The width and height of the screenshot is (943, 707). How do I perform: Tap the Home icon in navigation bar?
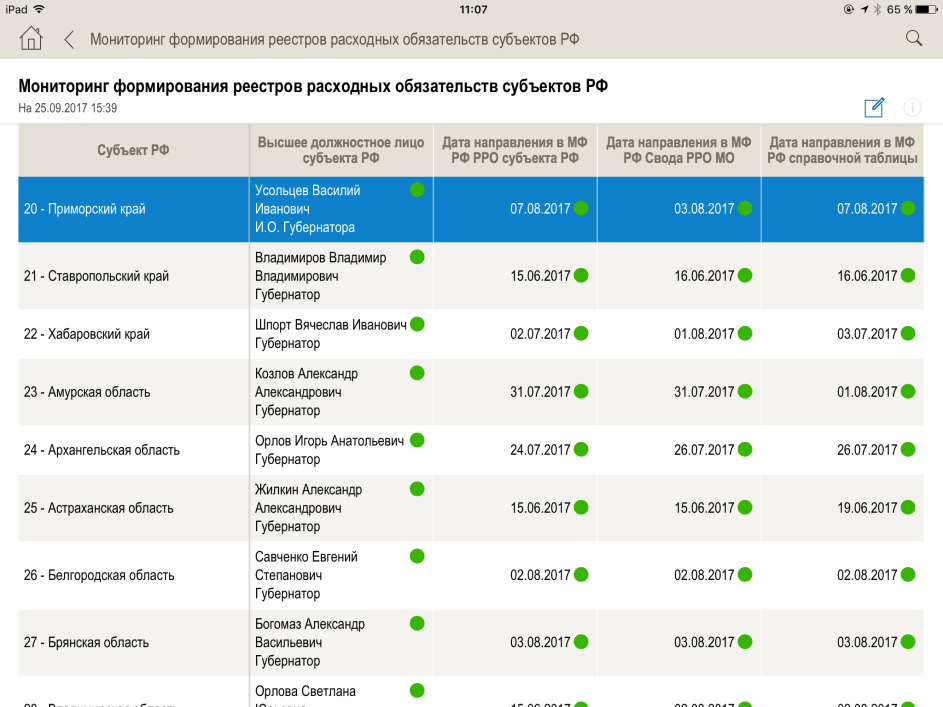(31, 39)
